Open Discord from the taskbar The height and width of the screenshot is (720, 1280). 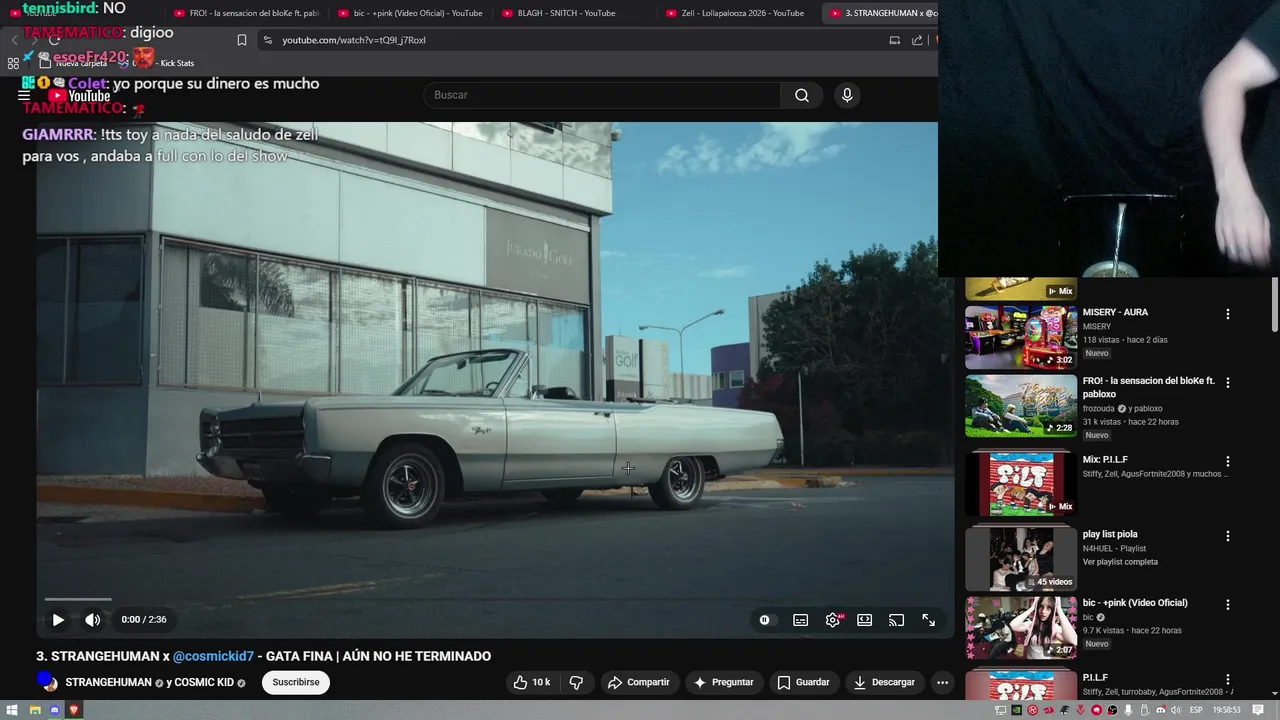pyautogui.click(x=55, y=710)
